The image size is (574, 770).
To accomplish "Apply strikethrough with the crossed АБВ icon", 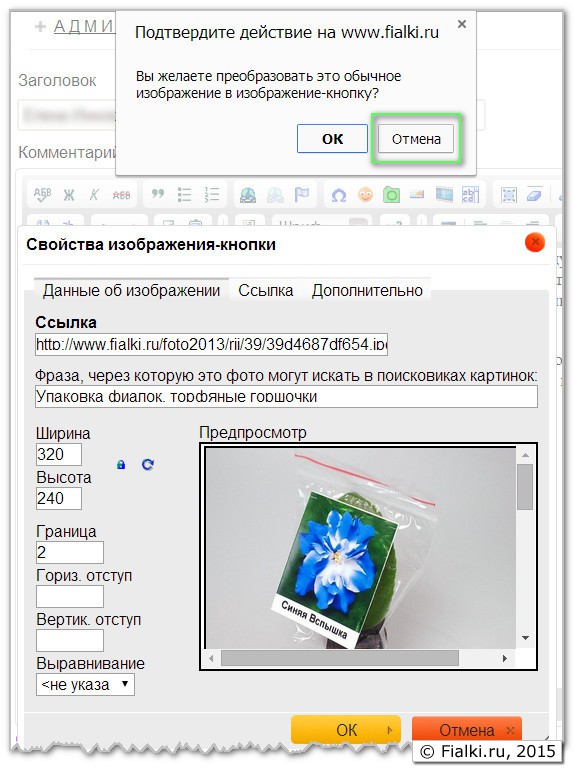I will 121,195.
